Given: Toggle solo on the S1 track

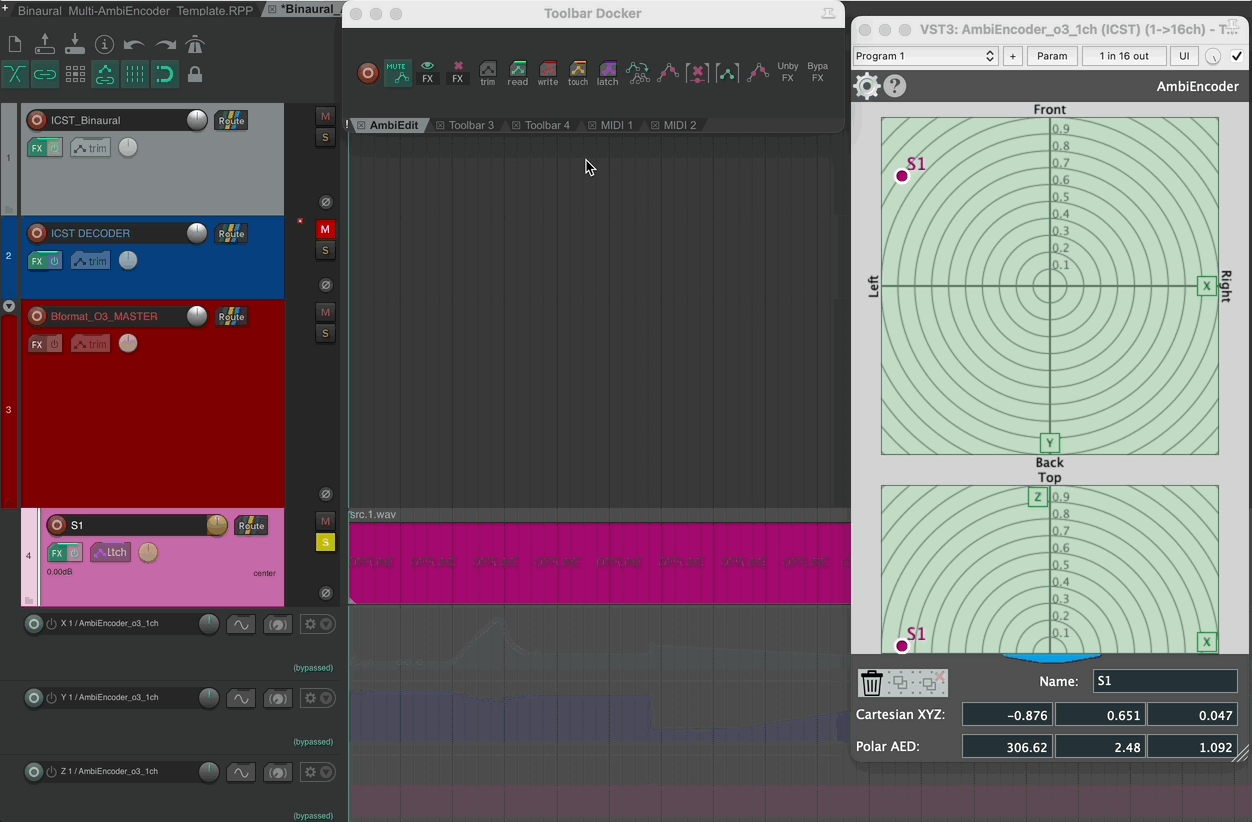Looking at the screenshot, I should pyautogui.click(x=325, y=542).
